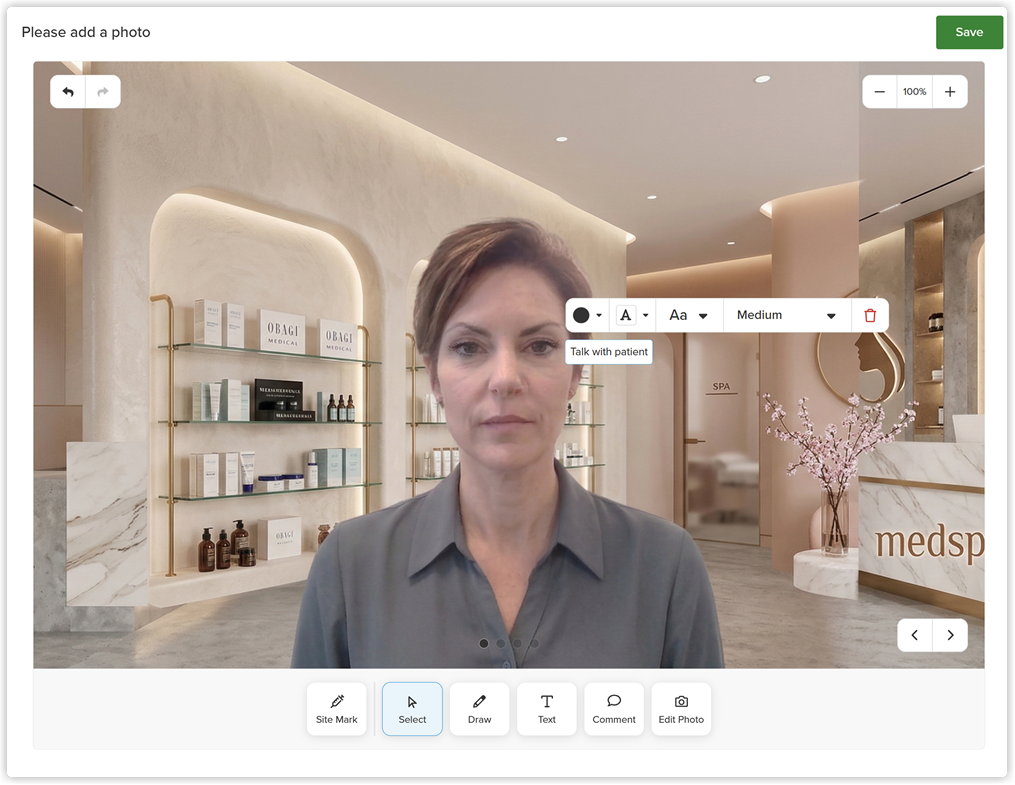Click the undo arrow icon

(x=68, y=92)
